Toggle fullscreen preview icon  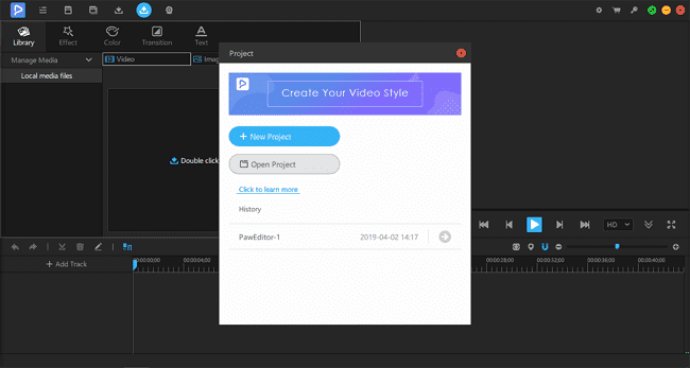coord(671,224)
